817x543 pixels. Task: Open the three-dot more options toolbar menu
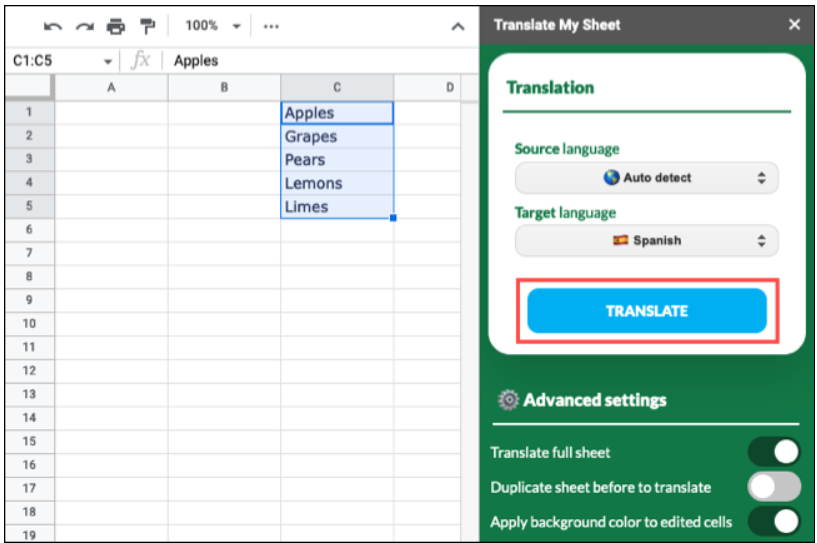point(271,26)
